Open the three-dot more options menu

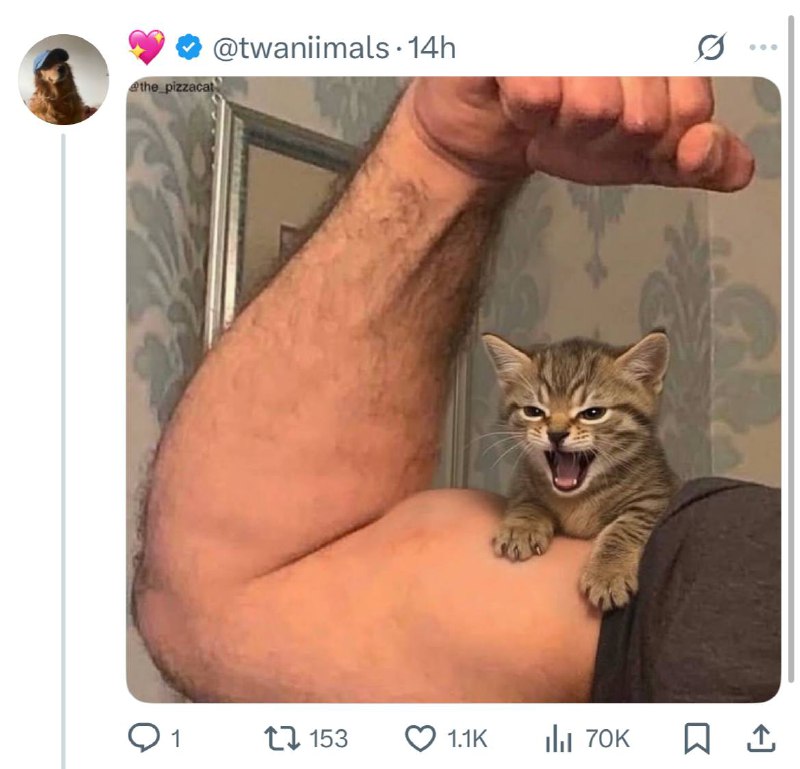point(763,47)
